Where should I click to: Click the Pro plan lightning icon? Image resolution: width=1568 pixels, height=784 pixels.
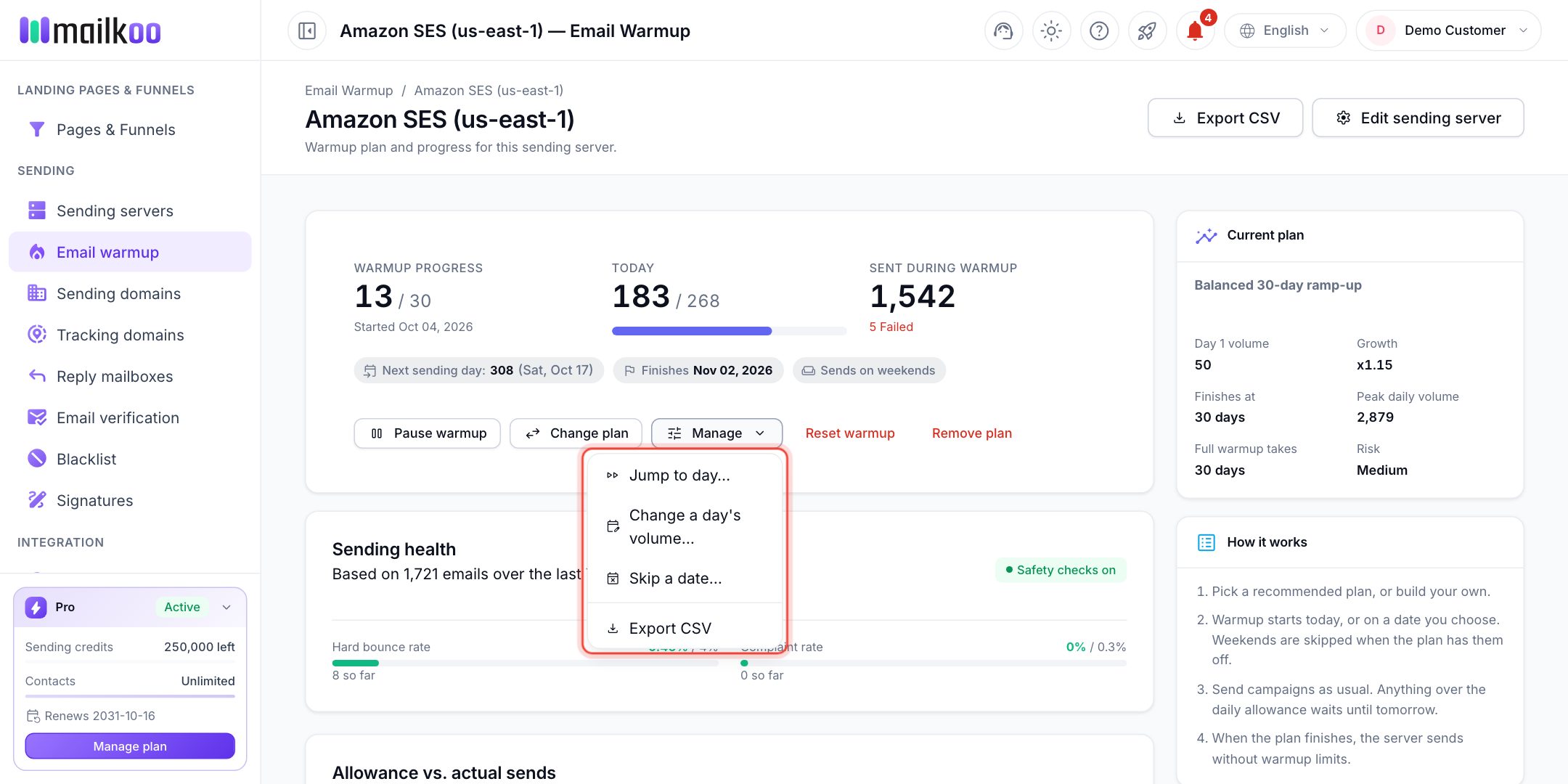(x=36, y=607)
